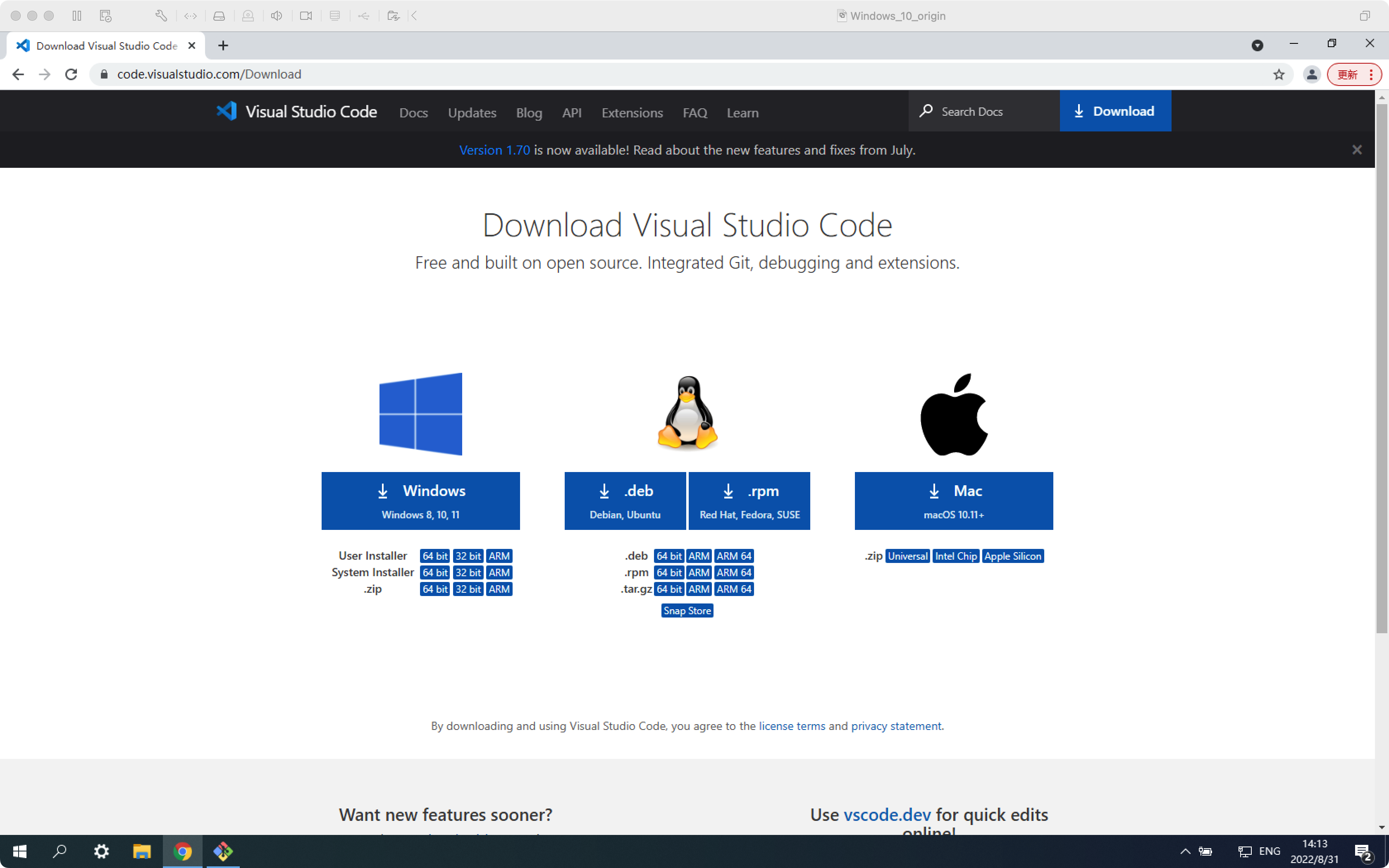Click the browser forward arrow

tap(45, 74)
